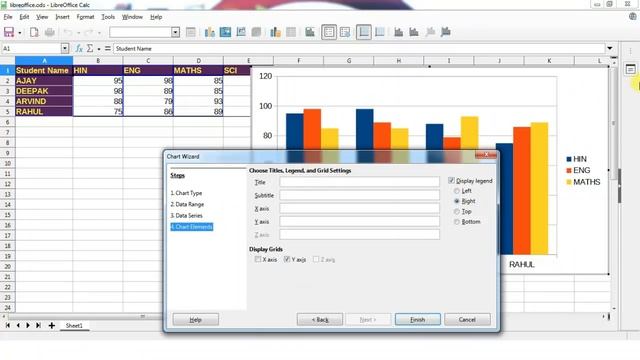The height and width of the screenshot is (360, 640).
Task: Toggle the Horizontal Grids toolbar icon
Action: point(364,32)
